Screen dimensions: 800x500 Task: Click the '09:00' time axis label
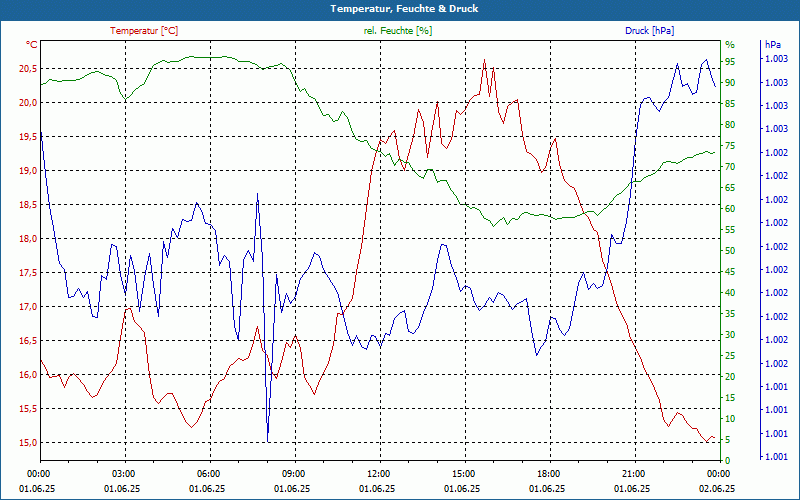pyautogui.click(x=292, y=473)
